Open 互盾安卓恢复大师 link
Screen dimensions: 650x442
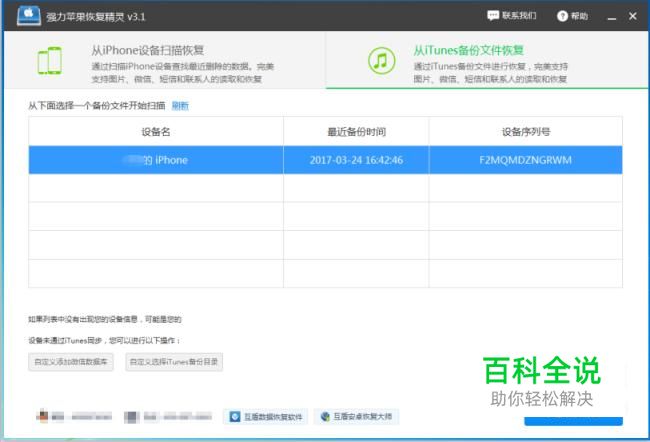click(357, 416)
